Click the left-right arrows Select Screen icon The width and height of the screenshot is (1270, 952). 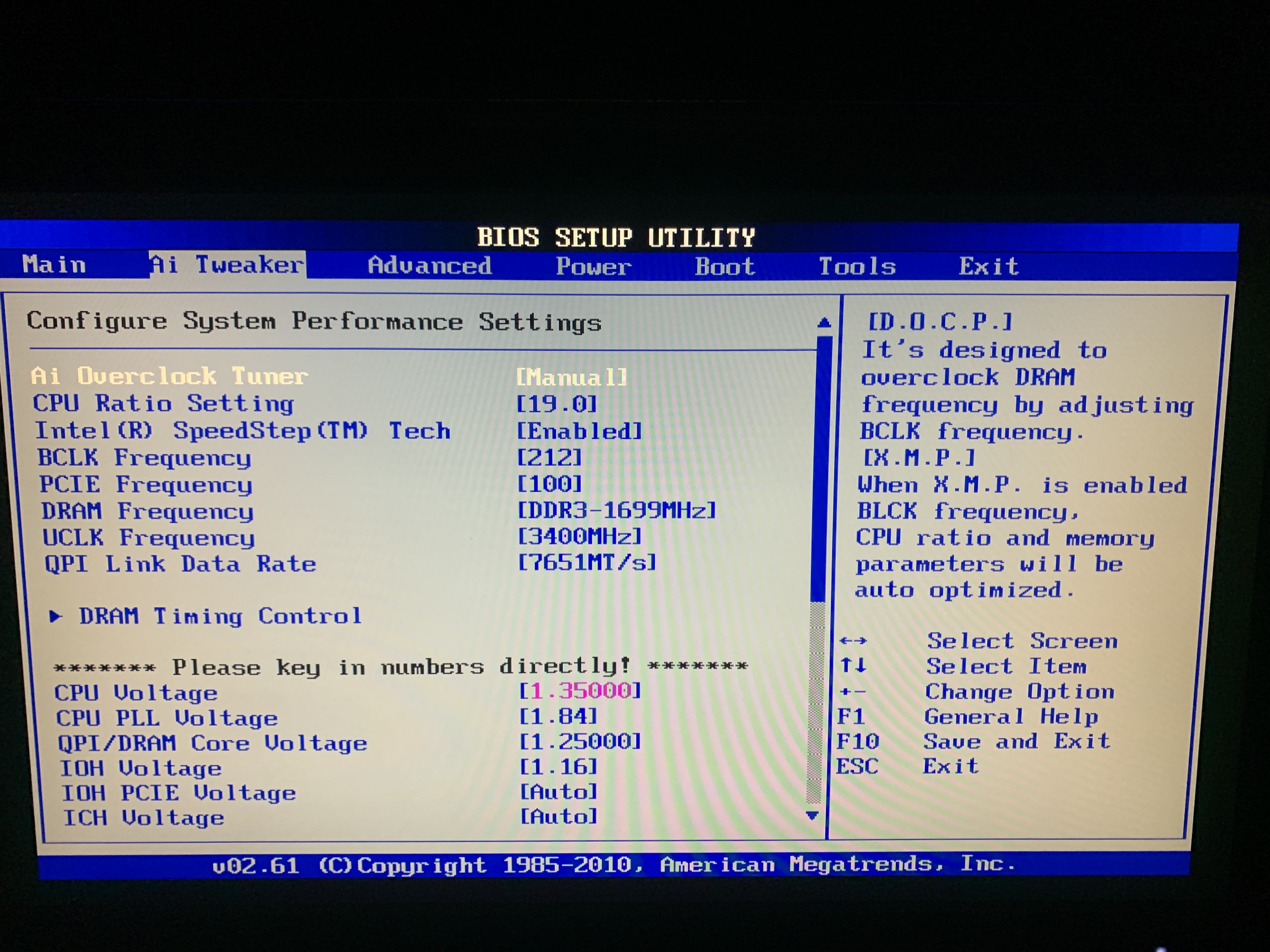click(x=853, y=640)
